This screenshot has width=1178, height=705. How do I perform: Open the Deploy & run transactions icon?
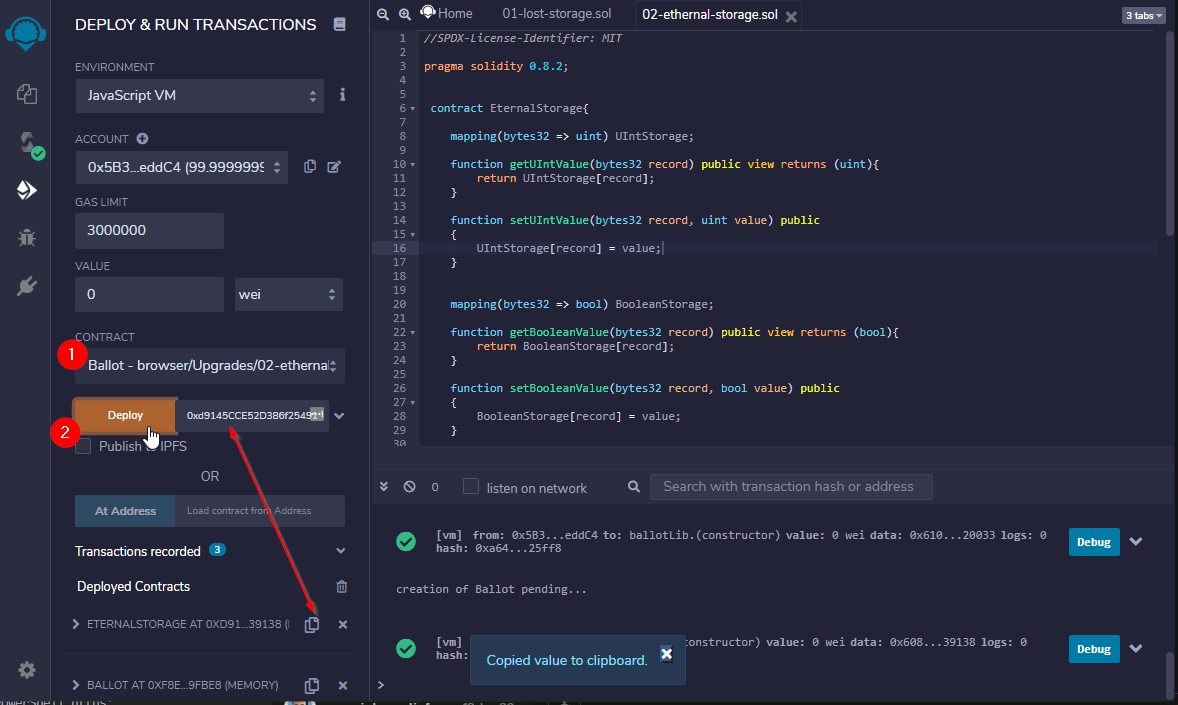[x=26, y=190]
